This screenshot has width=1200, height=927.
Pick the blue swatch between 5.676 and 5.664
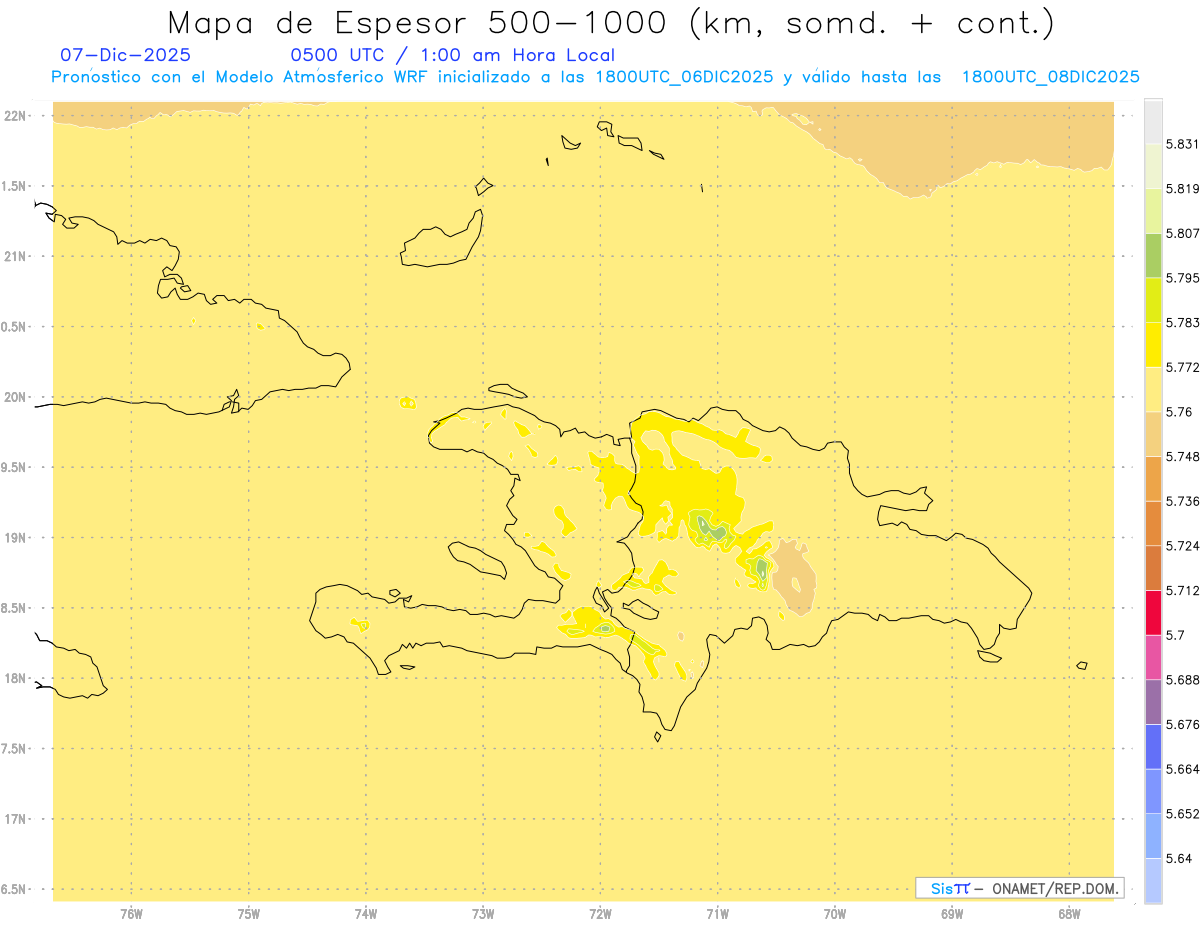click(x=1153, y=747)
